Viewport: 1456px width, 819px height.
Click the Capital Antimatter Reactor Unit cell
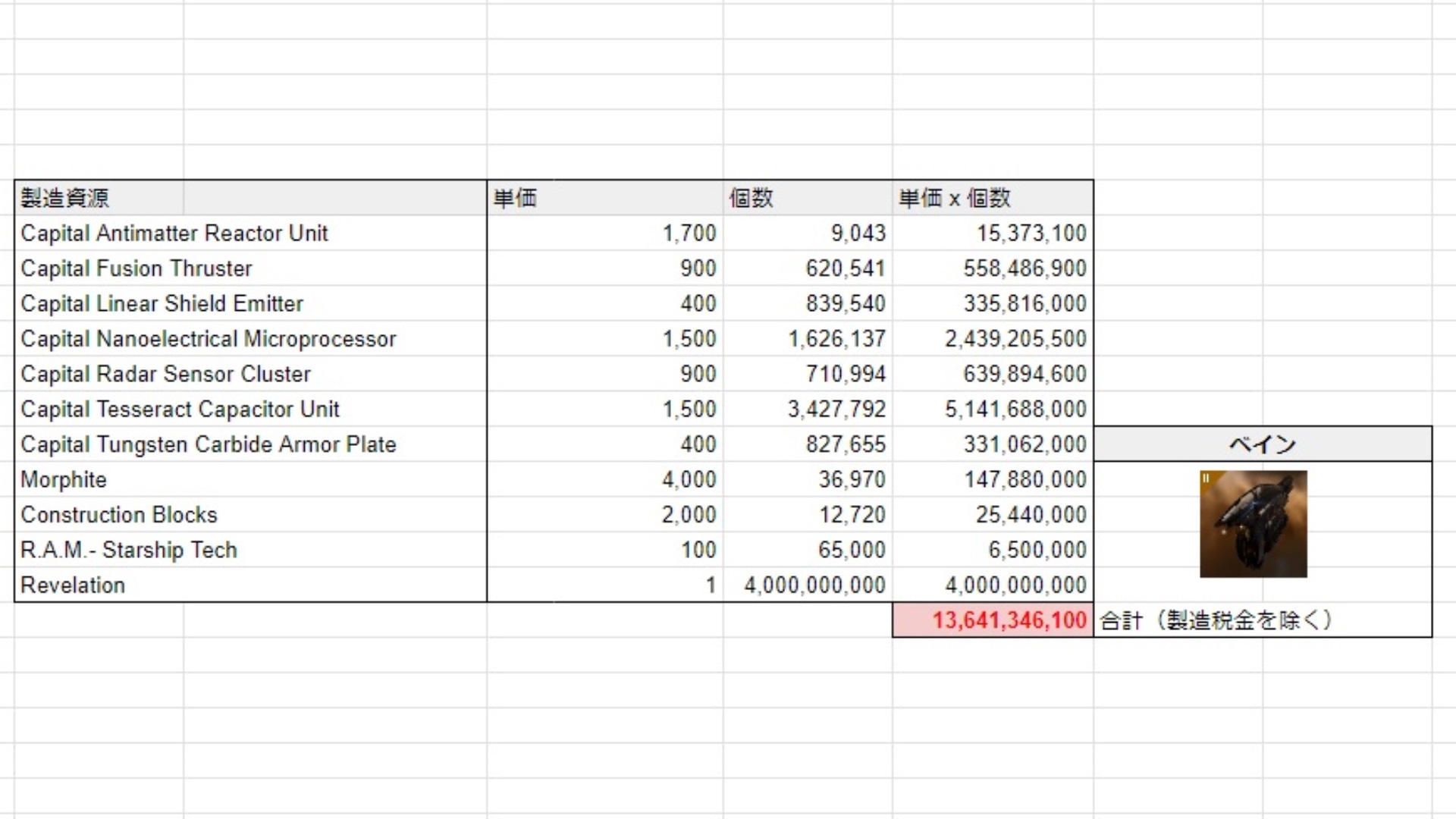click(250, 234)
